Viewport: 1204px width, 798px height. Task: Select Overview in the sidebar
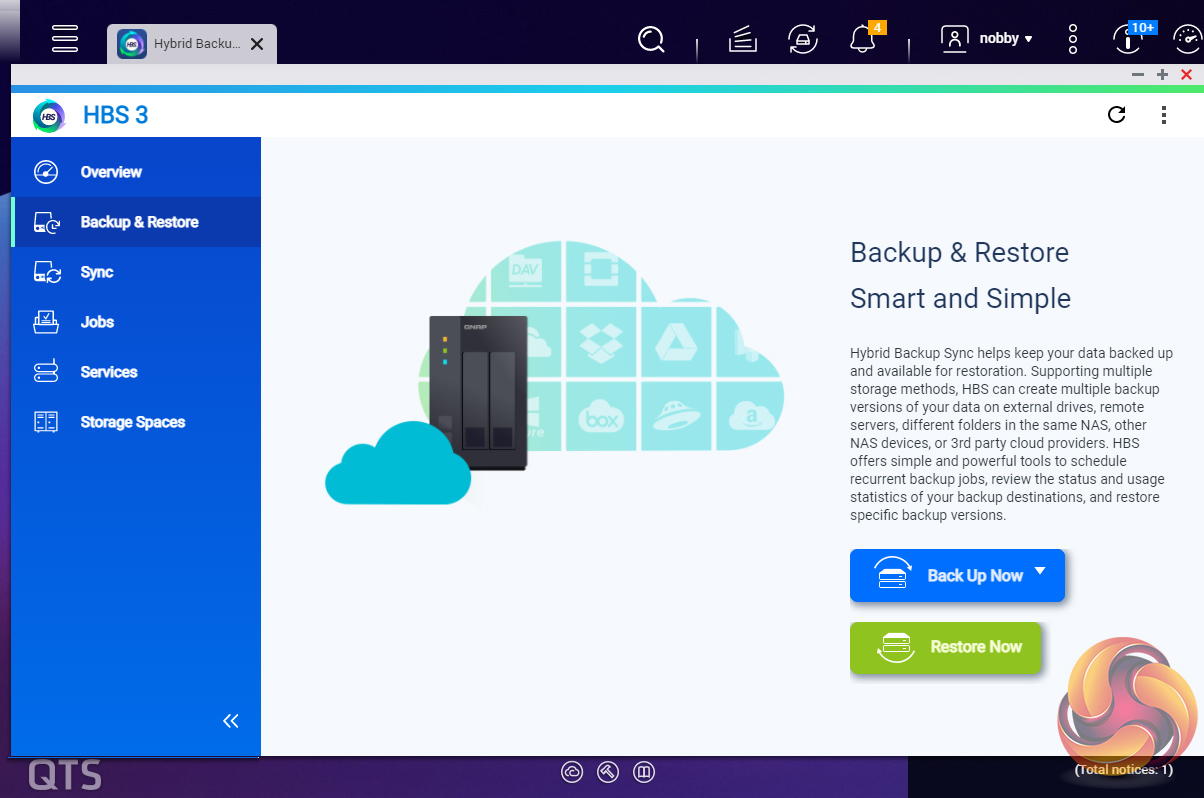(111, 172)
